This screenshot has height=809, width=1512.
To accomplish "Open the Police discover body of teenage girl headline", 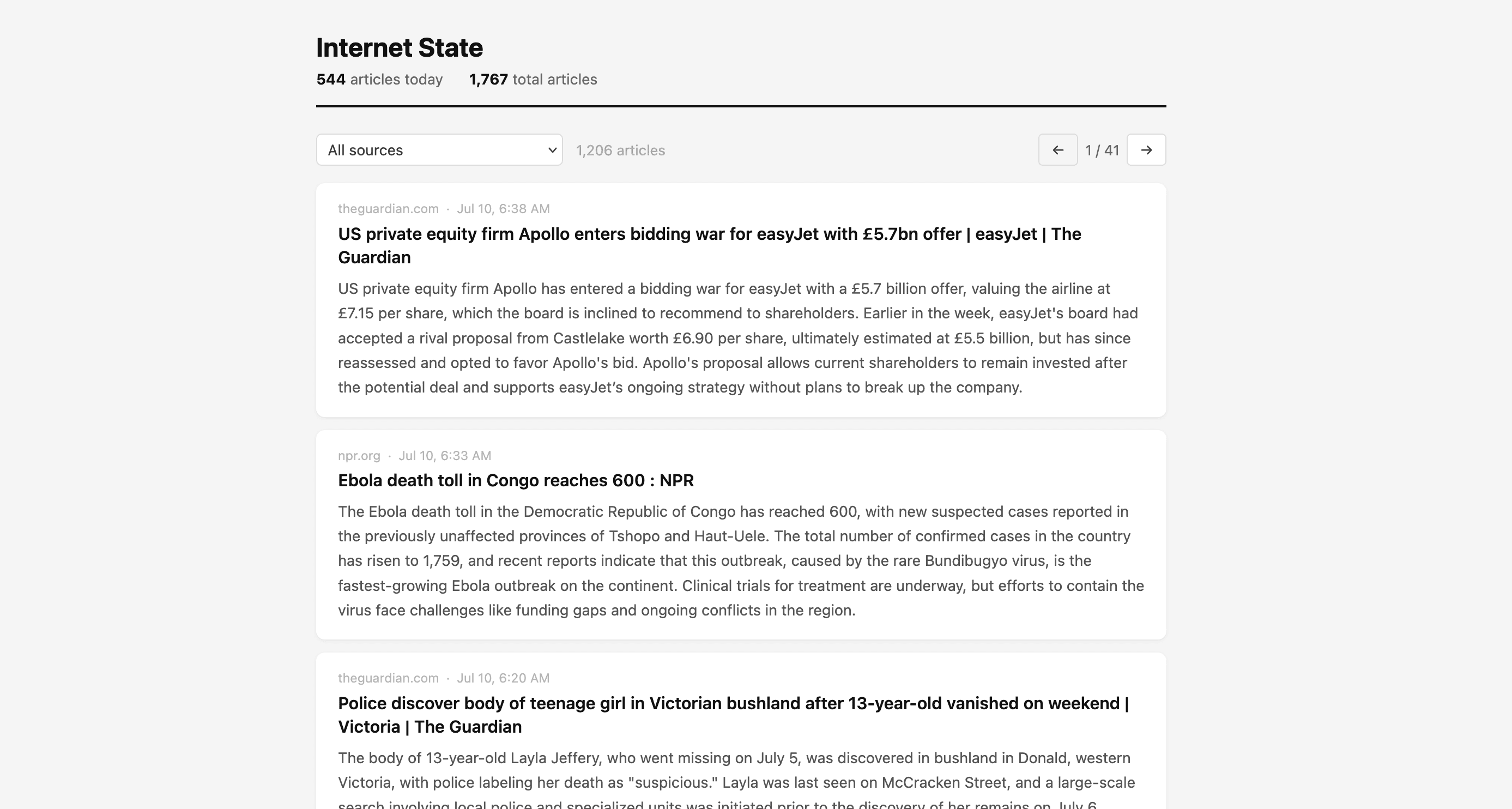I will pos(733,715).
